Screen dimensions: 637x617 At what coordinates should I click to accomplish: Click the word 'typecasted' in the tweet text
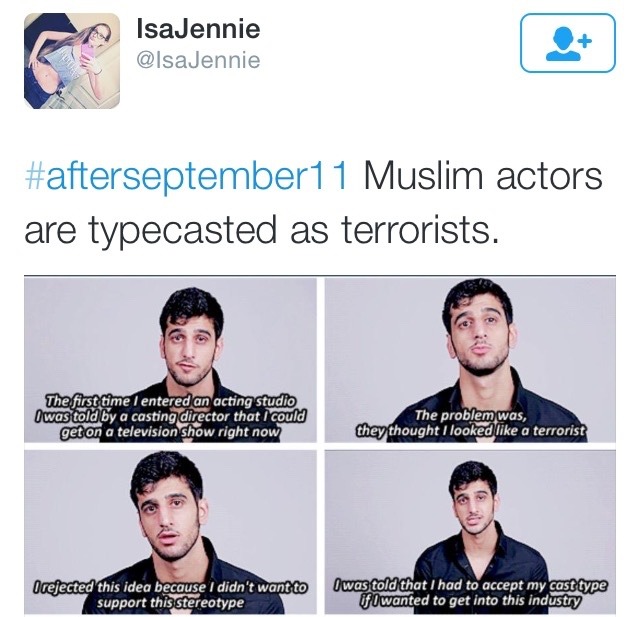[184, 231]
